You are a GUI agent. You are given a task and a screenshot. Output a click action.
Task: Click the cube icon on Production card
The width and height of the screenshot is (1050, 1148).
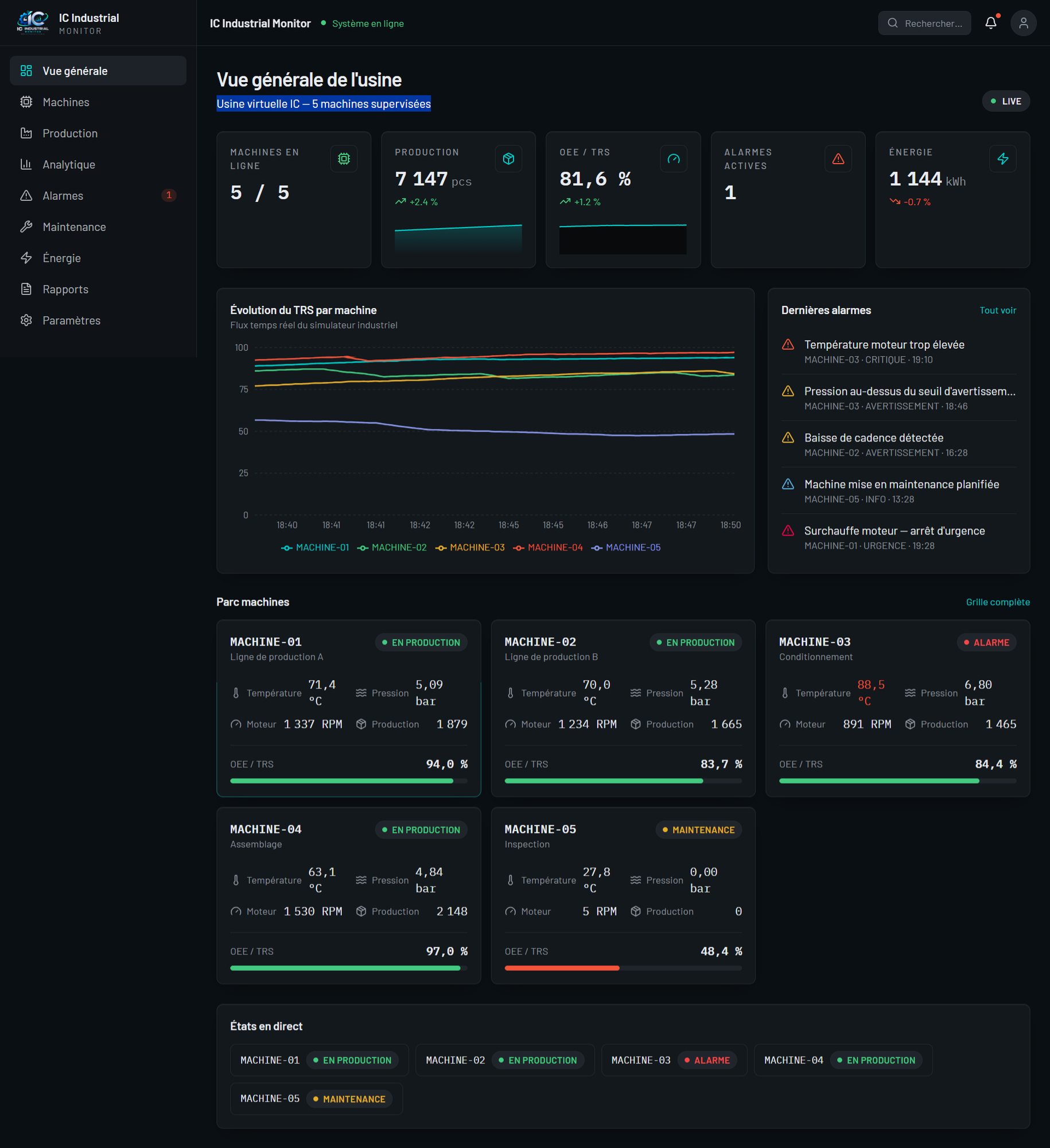[x=508, y=159]
